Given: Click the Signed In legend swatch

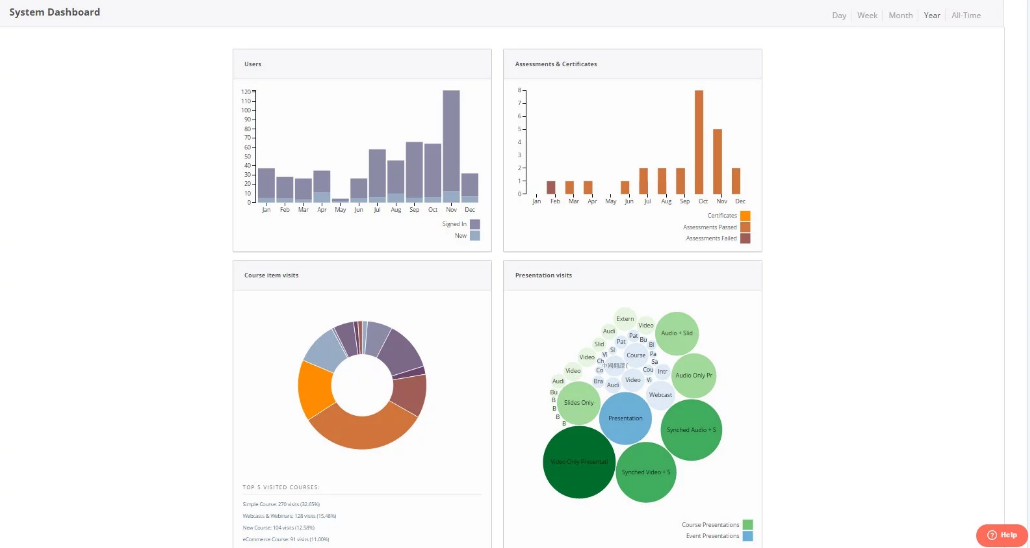Looking at the screenshot, I should pos(475,224).
